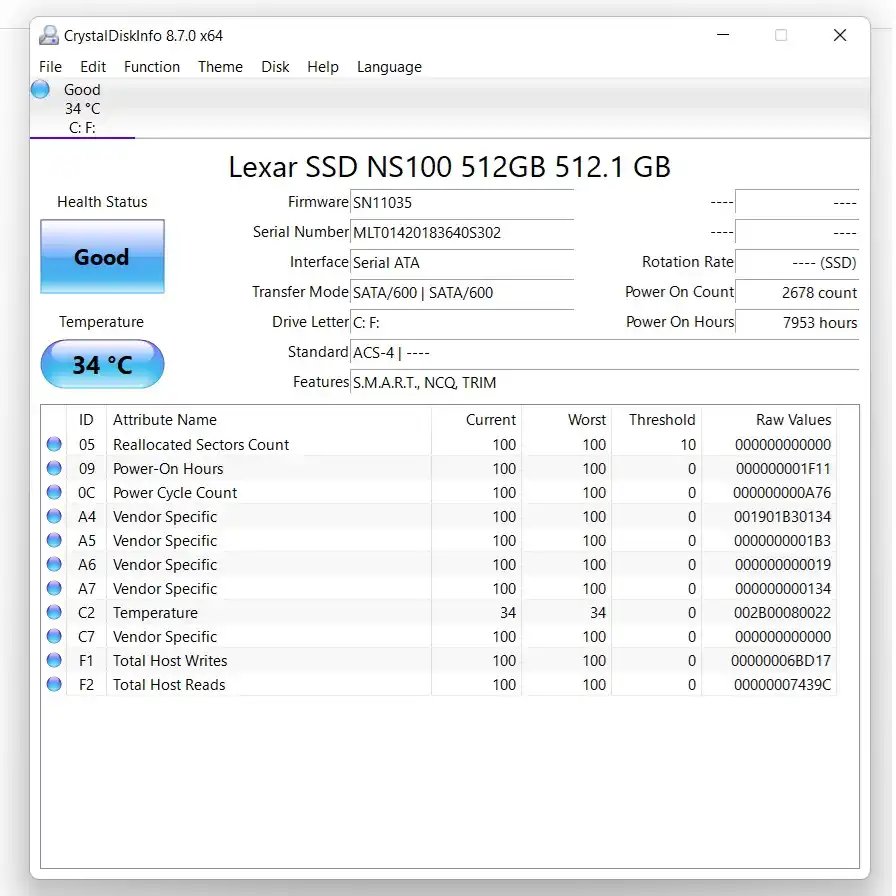Click the Standard field ACS-4
Viewport: 896px width, 896px height.
(x=605, y=353)
